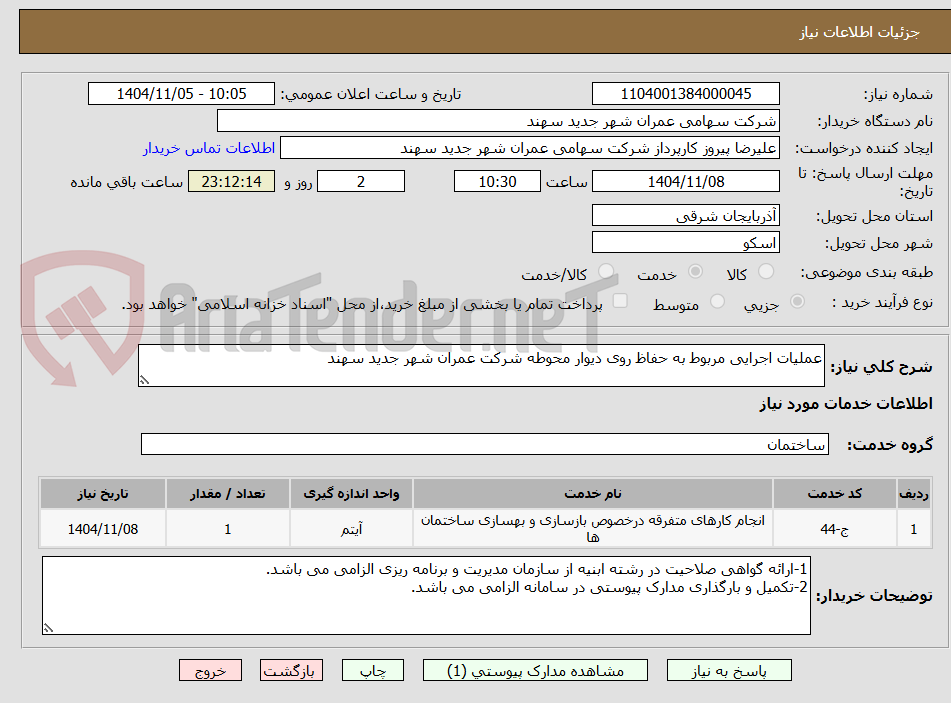Screen dimensions: 951x703
Task: Click the announcement date field 1404/11/05
Action: pos(181,93)
